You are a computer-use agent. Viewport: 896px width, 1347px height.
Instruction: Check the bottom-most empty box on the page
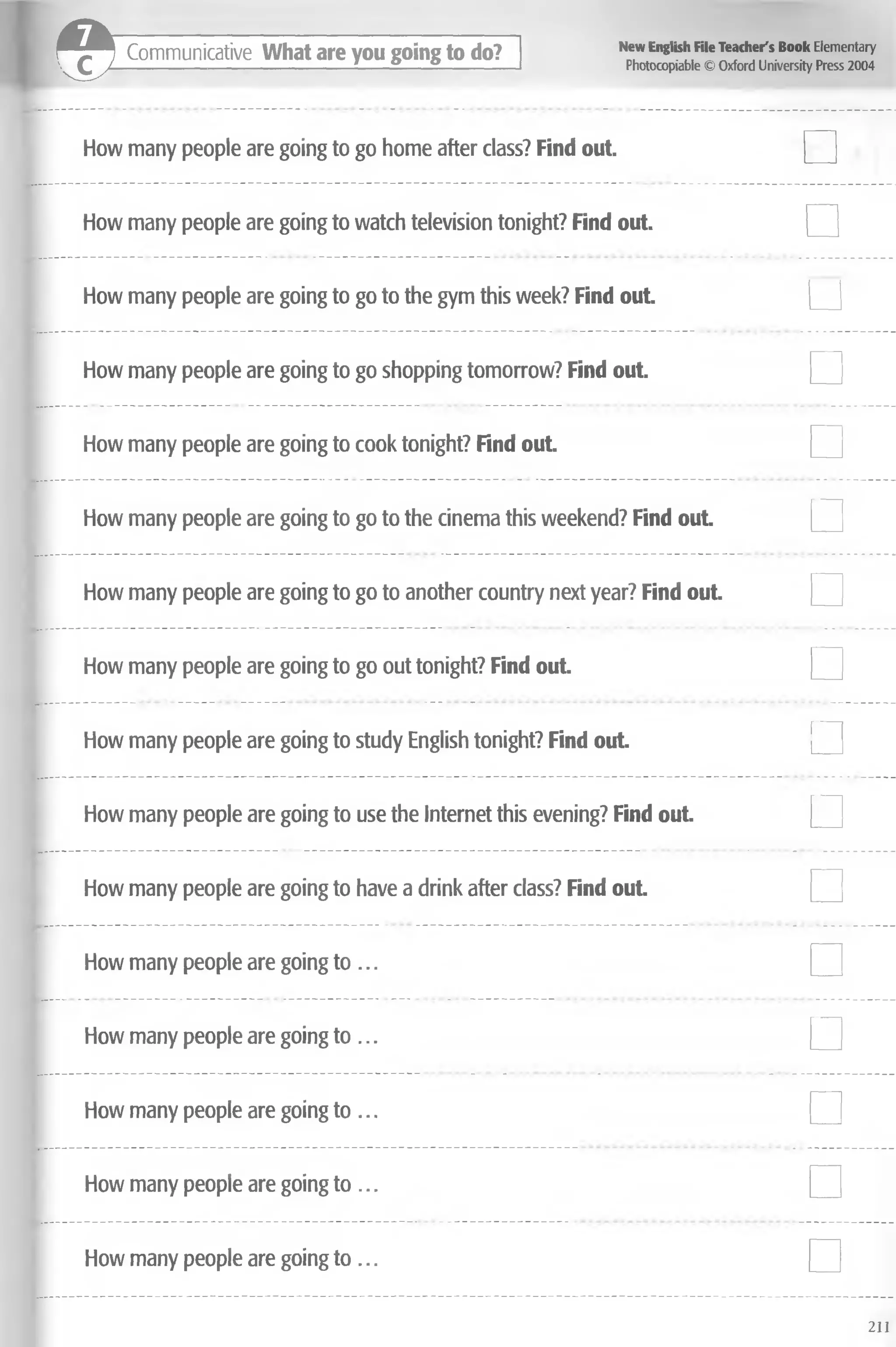825,1256
